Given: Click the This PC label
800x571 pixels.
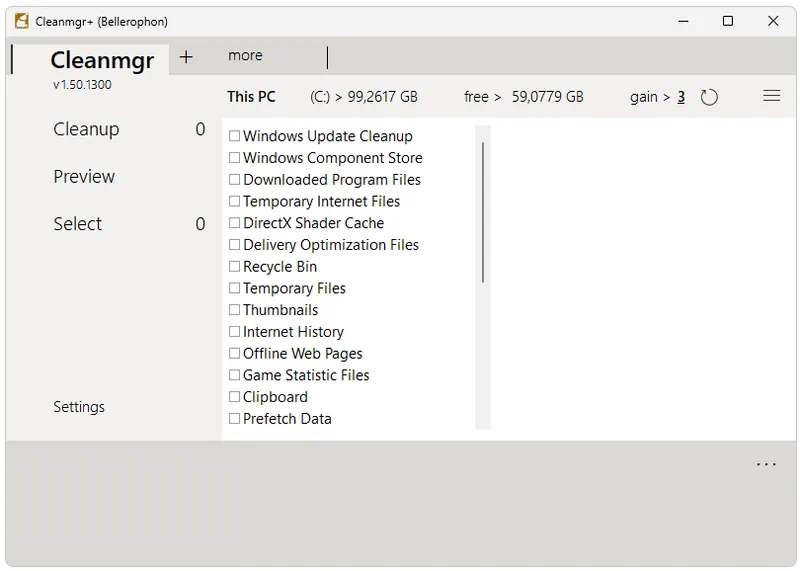Looking at the screenshot, I should [x=251, y=96].
